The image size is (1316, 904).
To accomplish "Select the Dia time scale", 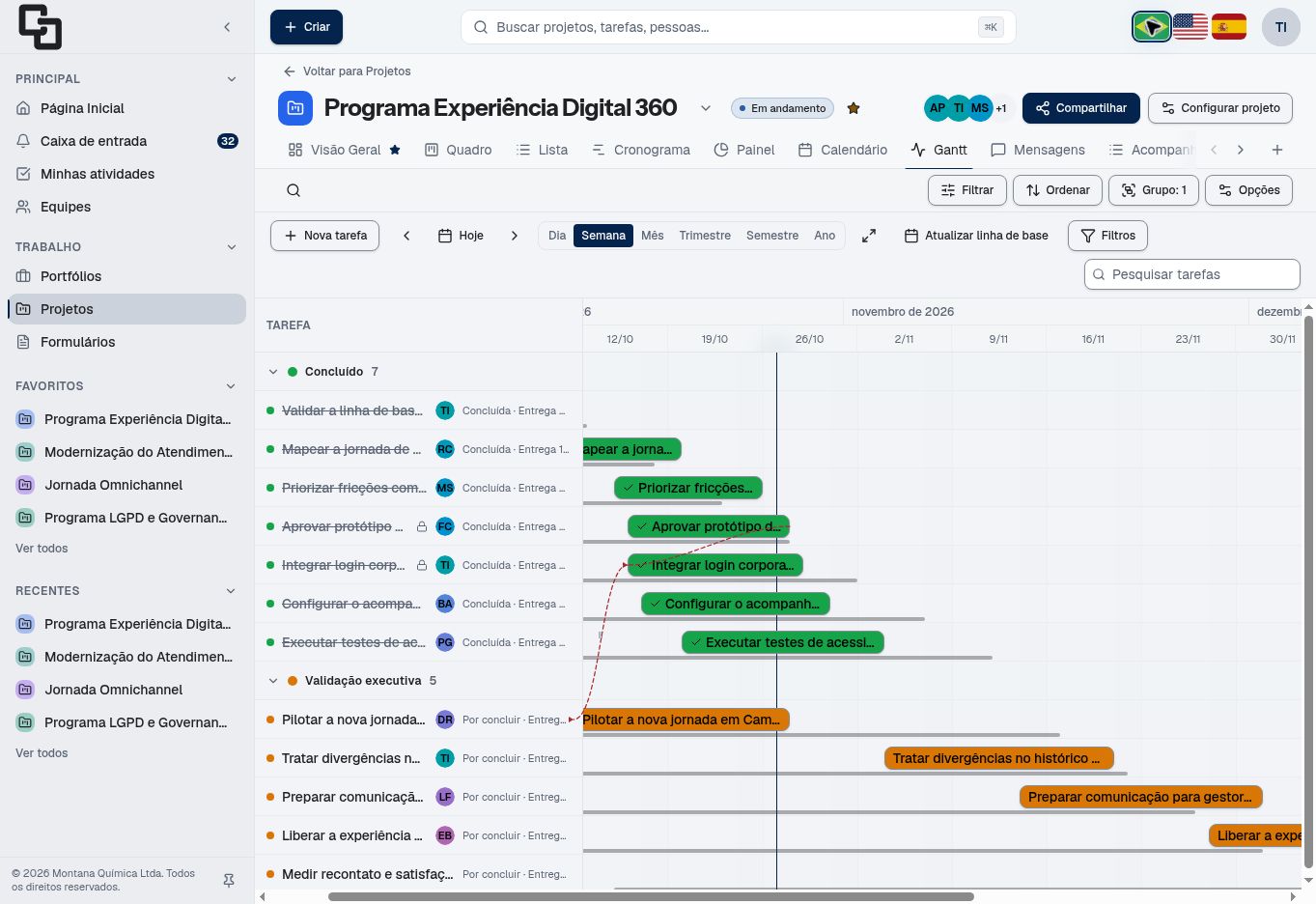I will (557, 236).
